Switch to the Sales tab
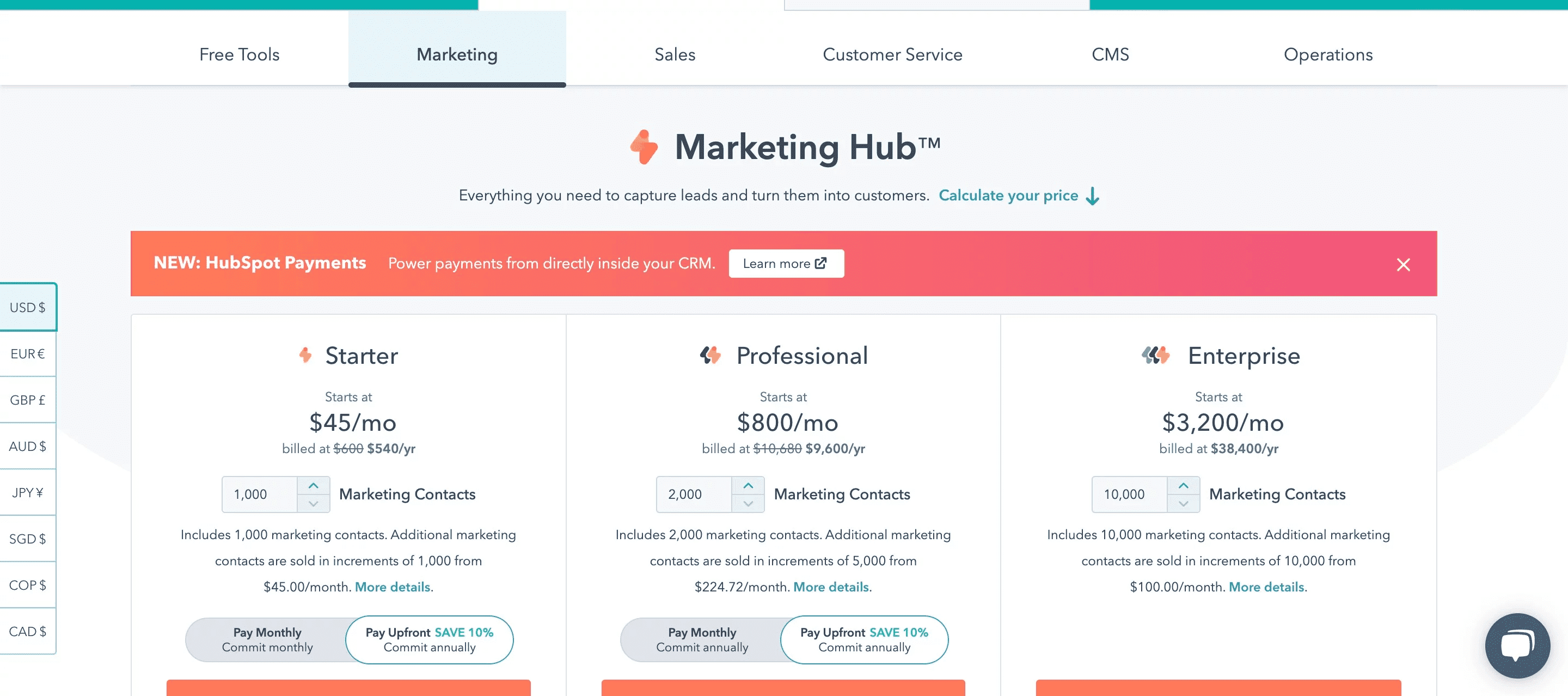The image size is (1568, 696). 675,54
